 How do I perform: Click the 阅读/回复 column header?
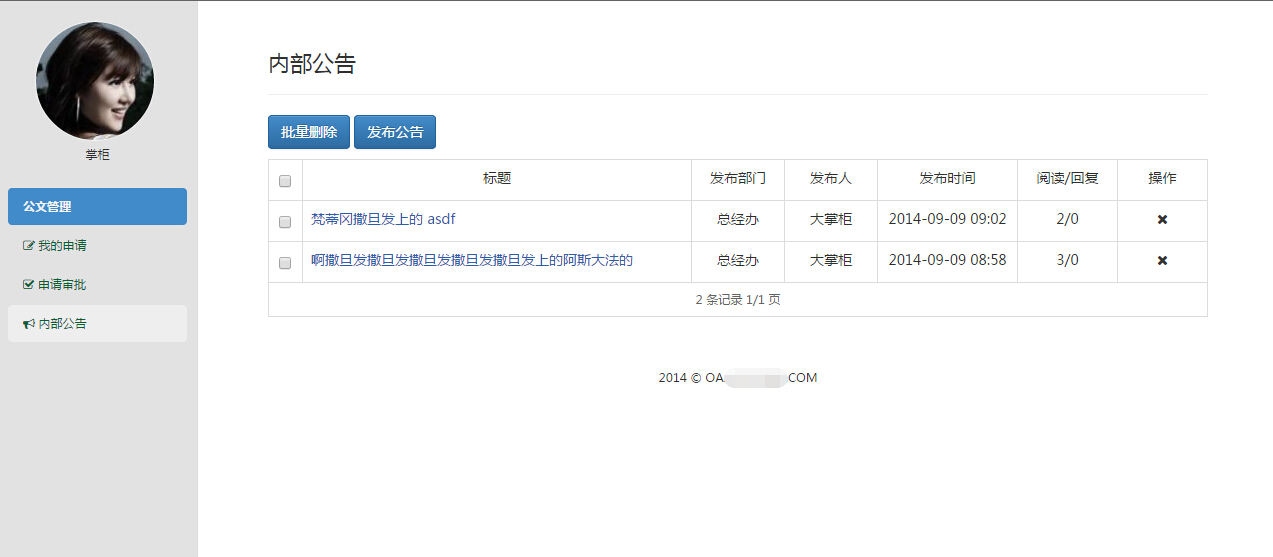(1067, 179)
